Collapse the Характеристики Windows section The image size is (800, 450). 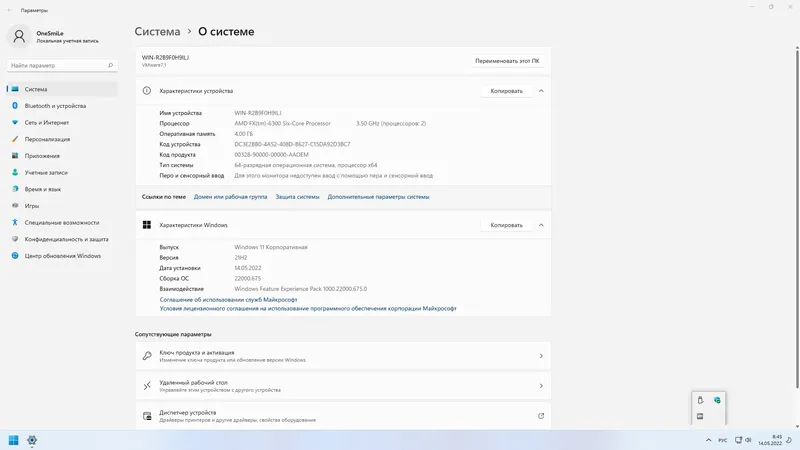[x=541, y=225]
